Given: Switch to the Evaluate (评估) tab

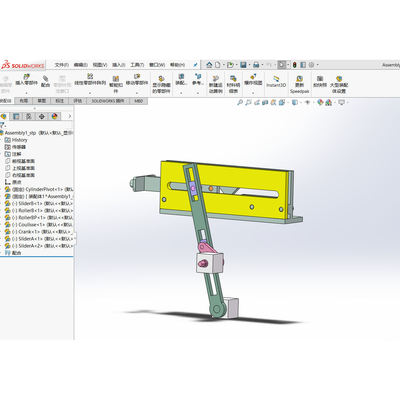Looking at the screenshot, I should coord(77,101).
